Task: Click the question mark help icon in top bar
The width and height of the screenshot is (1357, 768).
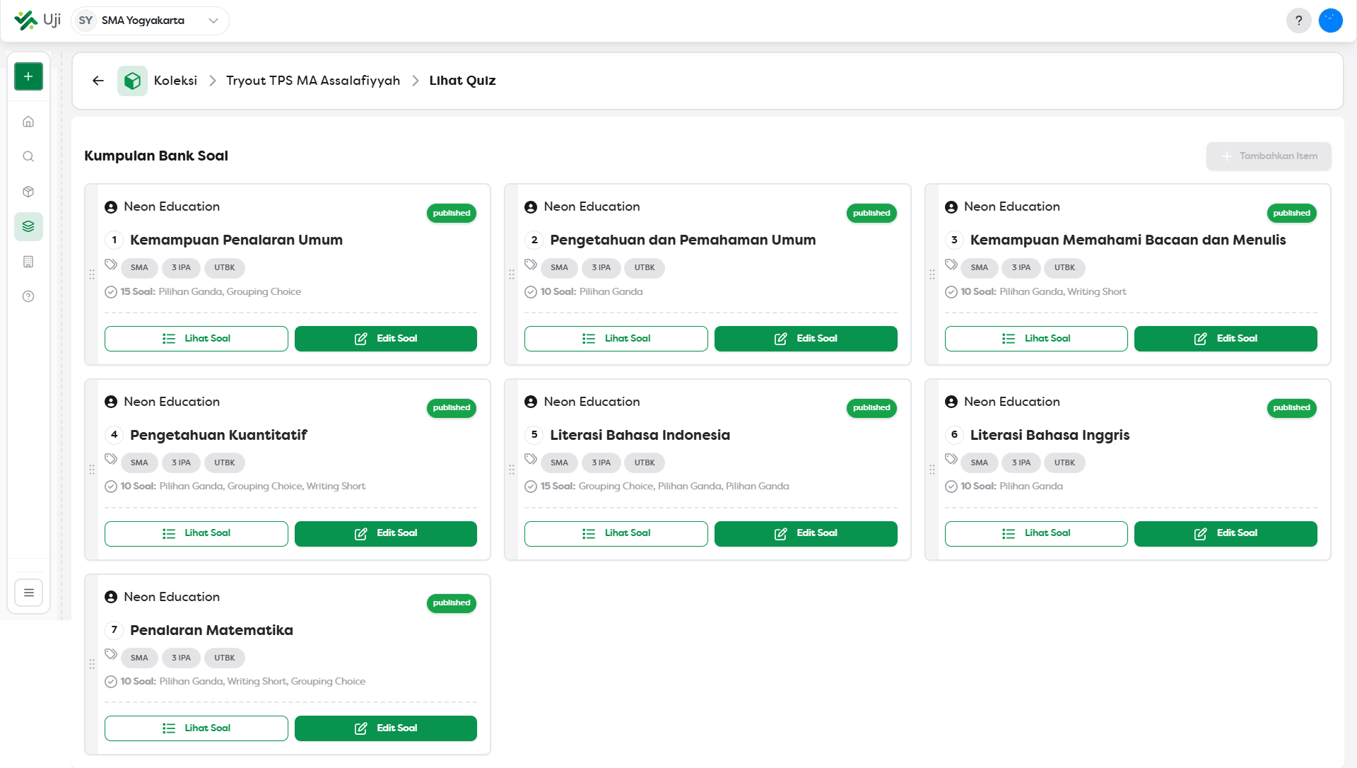Action: tap(1298, 21)
